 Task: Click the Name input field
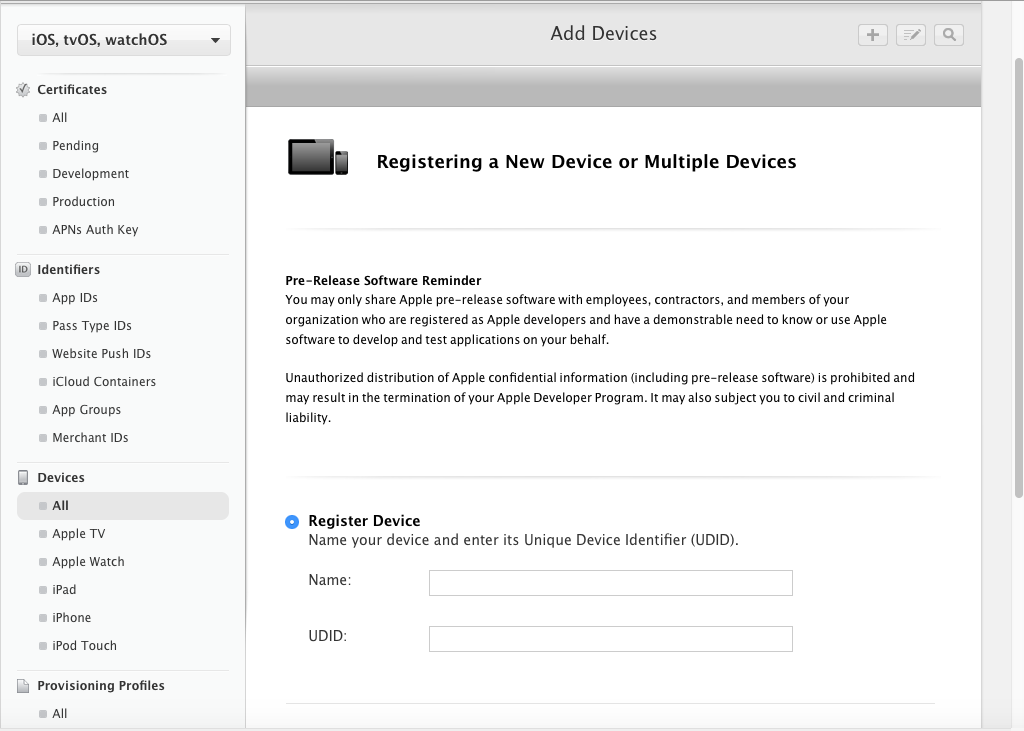pyautogui.click(x=611, y=583)
